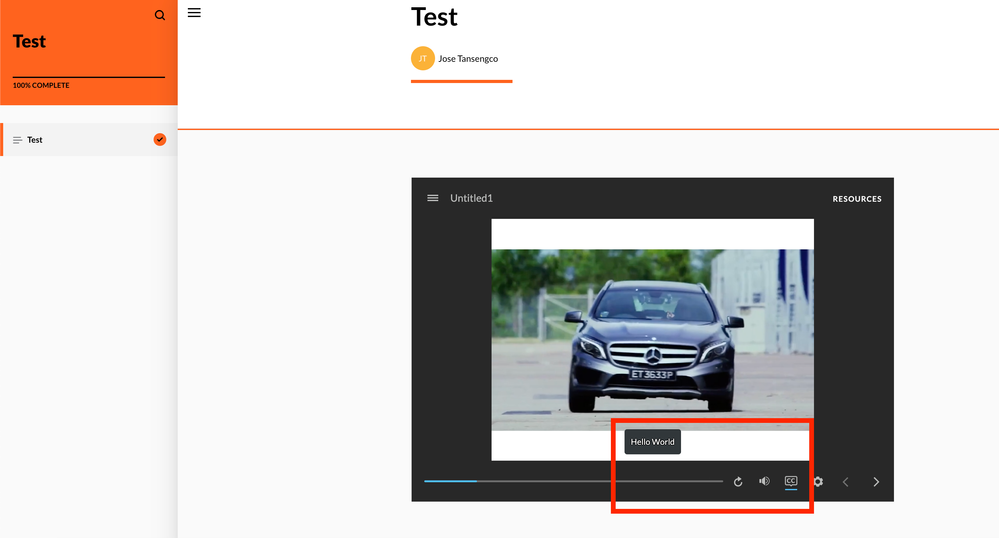Click the Test course title in the sidebar header
Image resolution: width=999 pixels, height=538 pixels.
[30, 41]
